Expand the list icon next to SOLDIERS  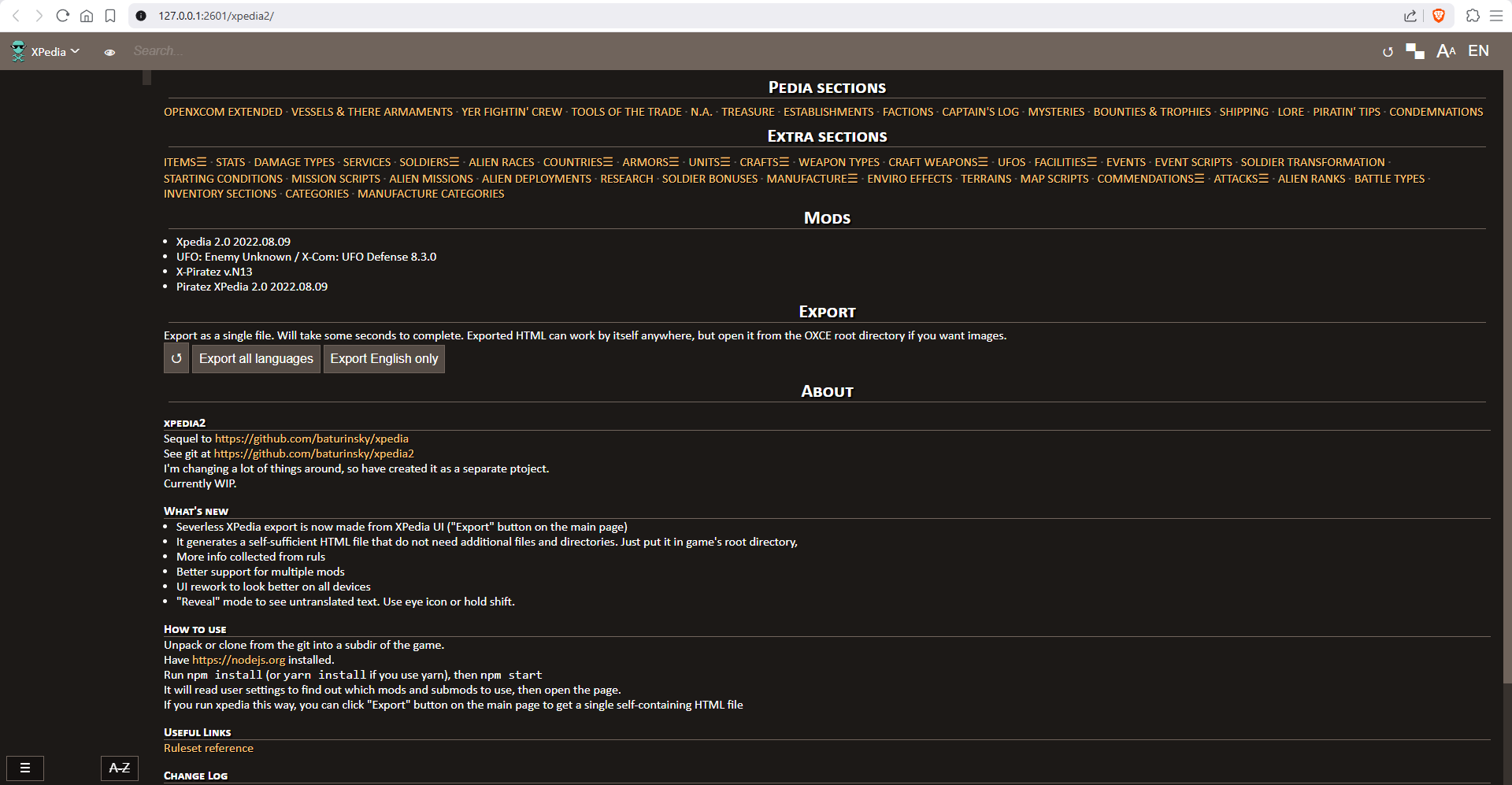pyautogui.click(x=454, y=162)
